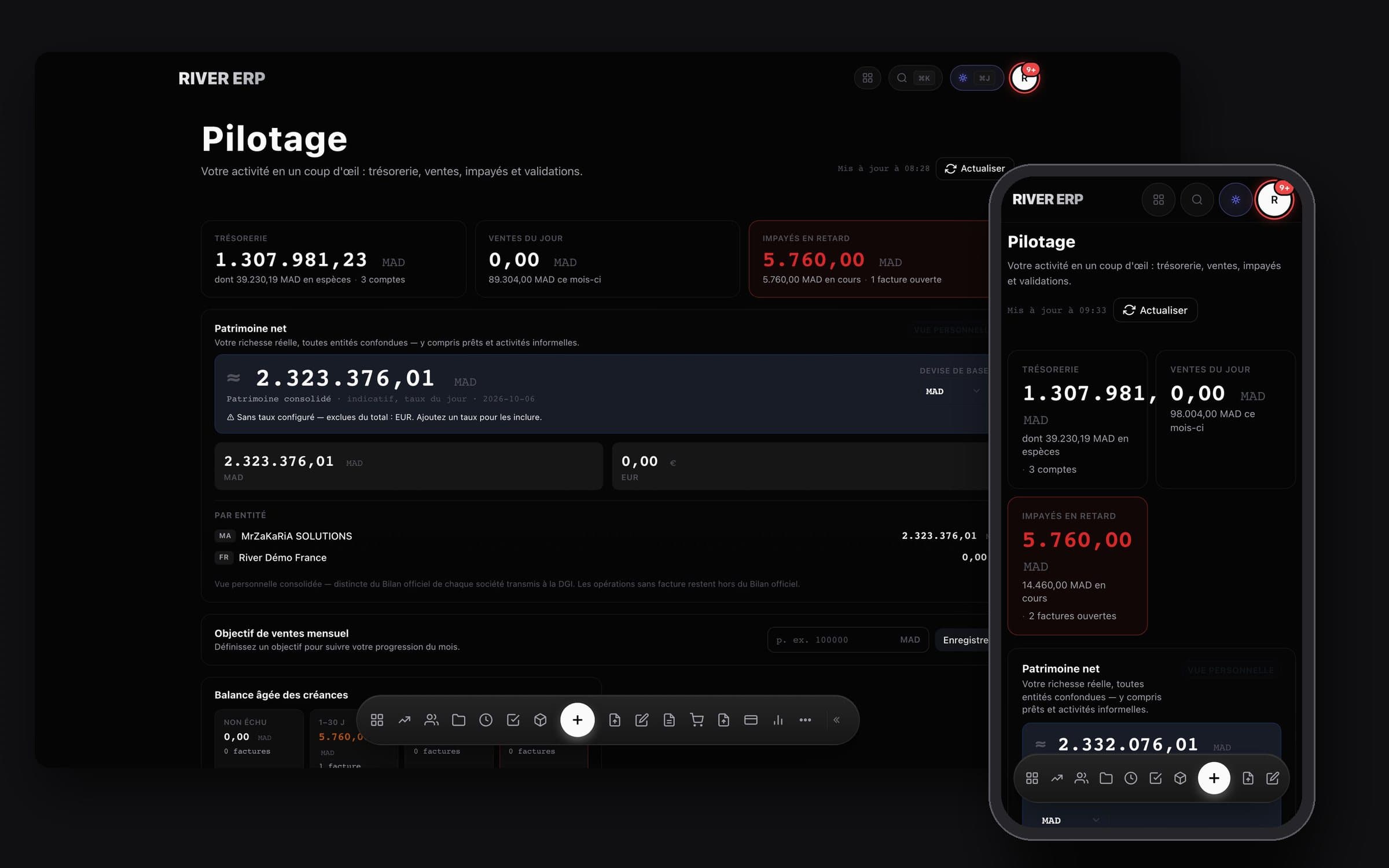The width and height of the screenshot is (1389, 868).
Task: Click the white plus button in phone dock
Action: (1214, 778)
